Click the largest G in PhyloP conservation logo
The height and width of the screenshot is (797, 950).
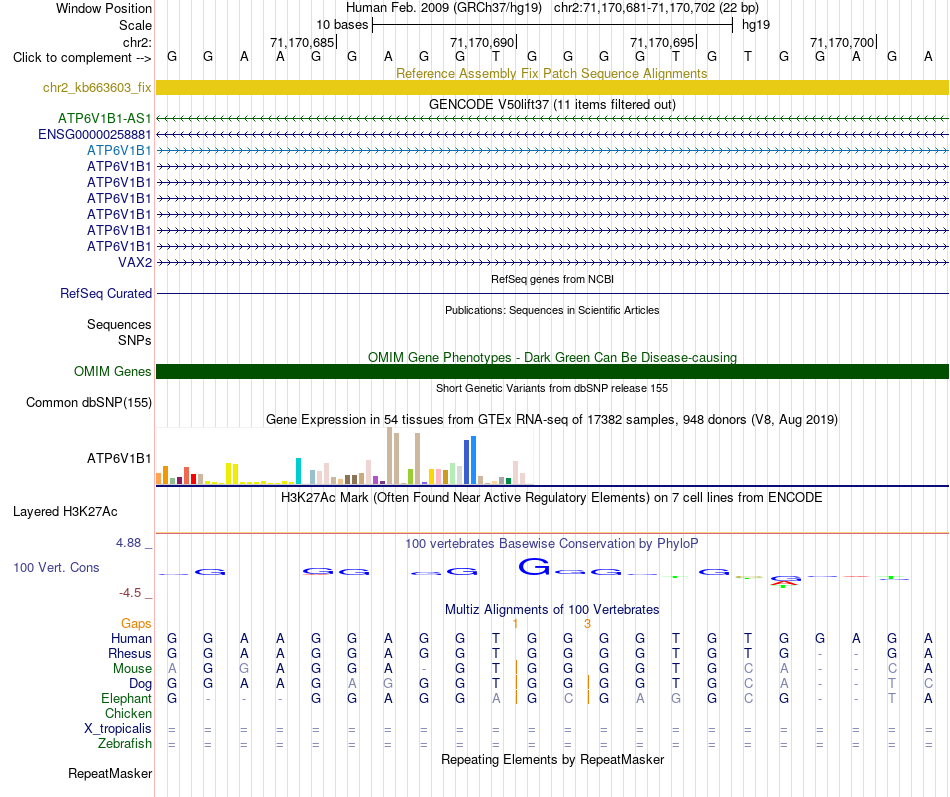click(x=534, y=567)
